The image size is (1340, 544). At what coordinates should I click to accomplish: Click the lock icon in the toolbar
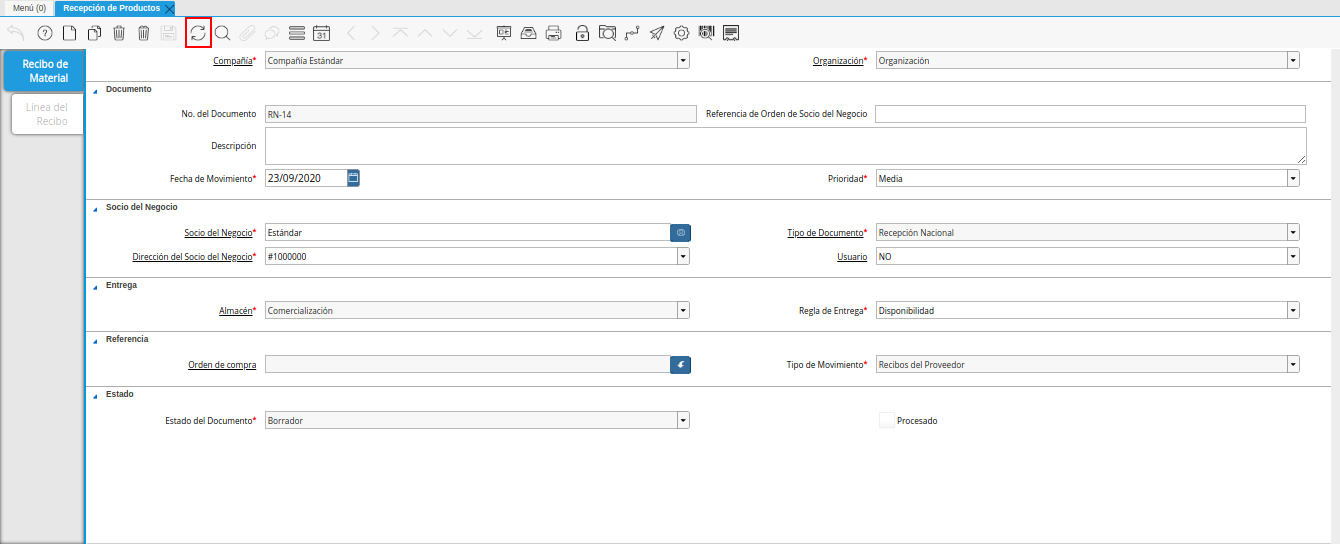(582, 33)
